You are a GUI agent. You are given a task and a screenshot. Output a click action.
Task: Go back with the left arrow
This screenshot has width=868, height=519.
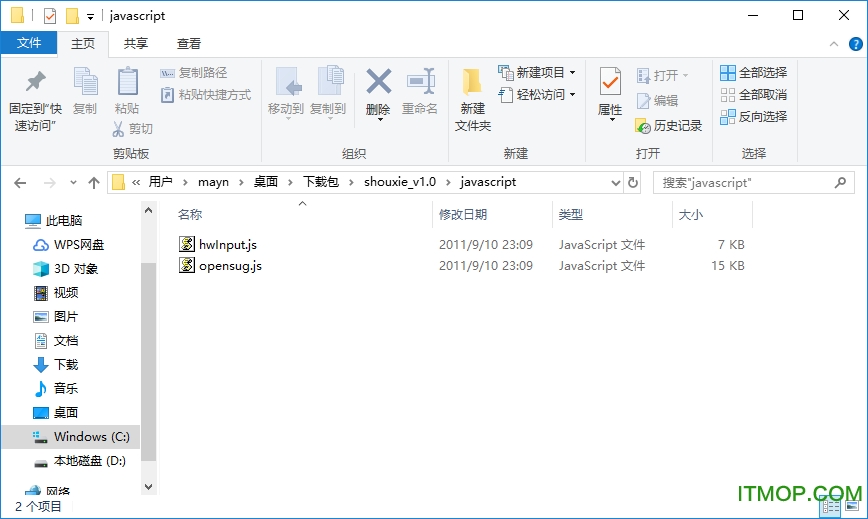pyautogui.click(x=20, y=183)
